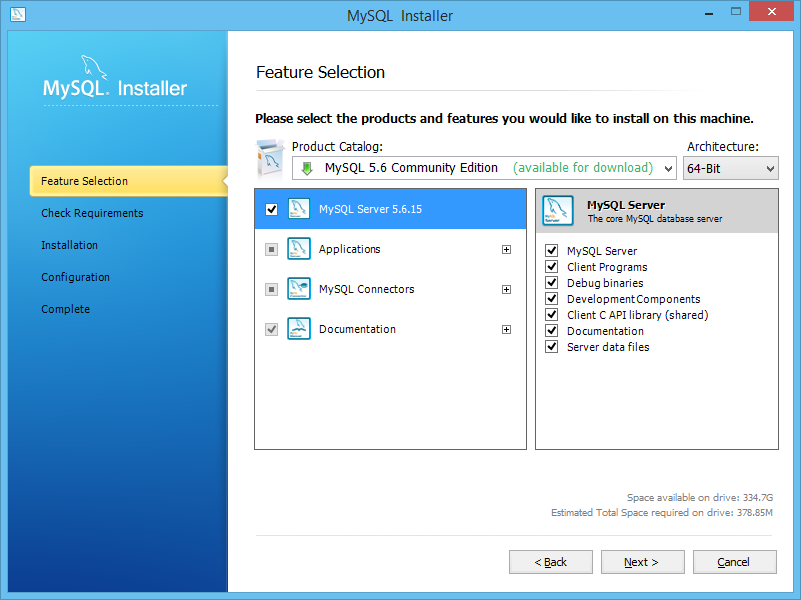801x600 pixels.
Task: Select the Applications row label
Action: (349, 249)
